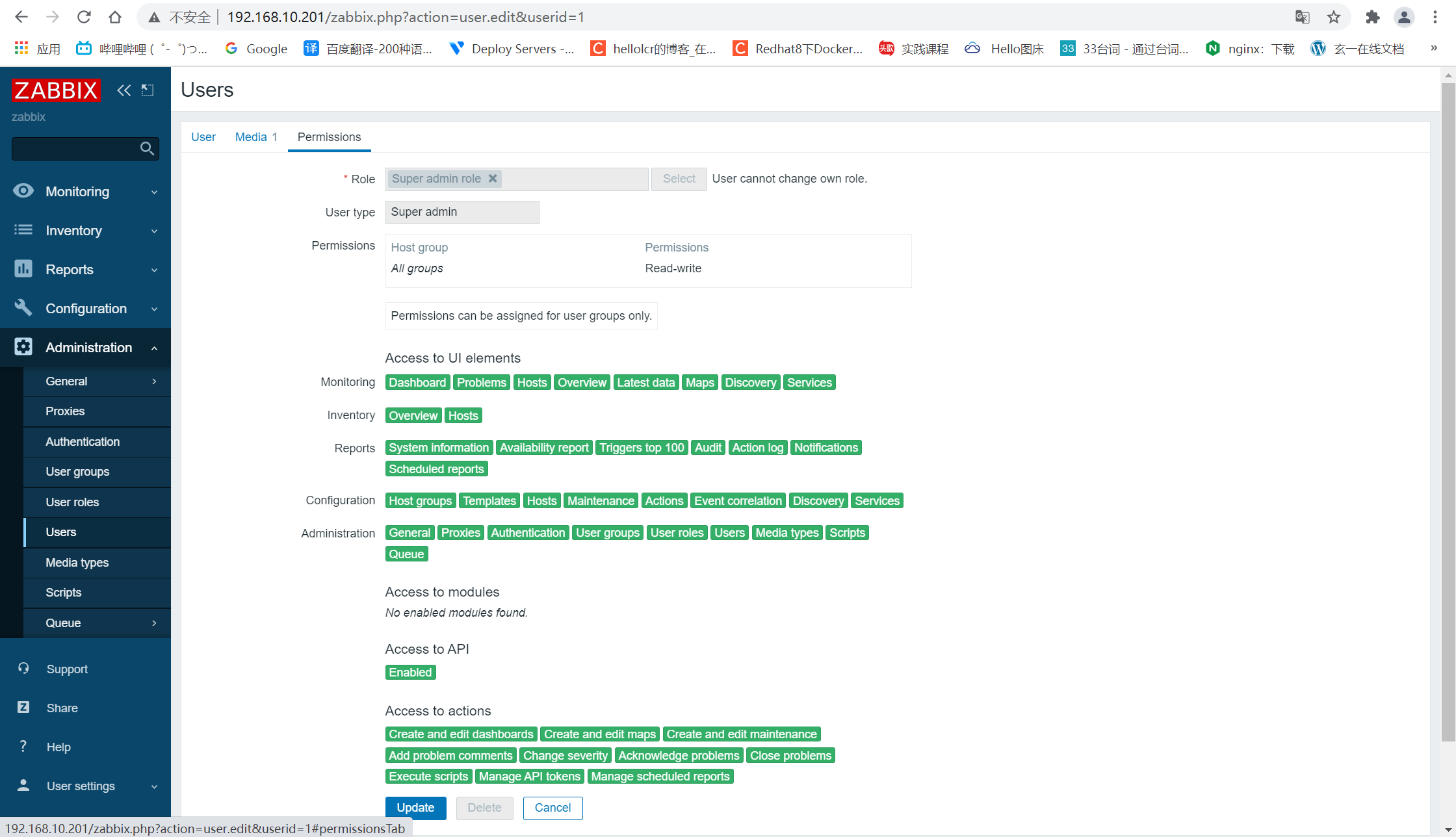The image size is (1456, 837).
Task: Open the apps grid bookmark
Action: (x=38, y=49)
